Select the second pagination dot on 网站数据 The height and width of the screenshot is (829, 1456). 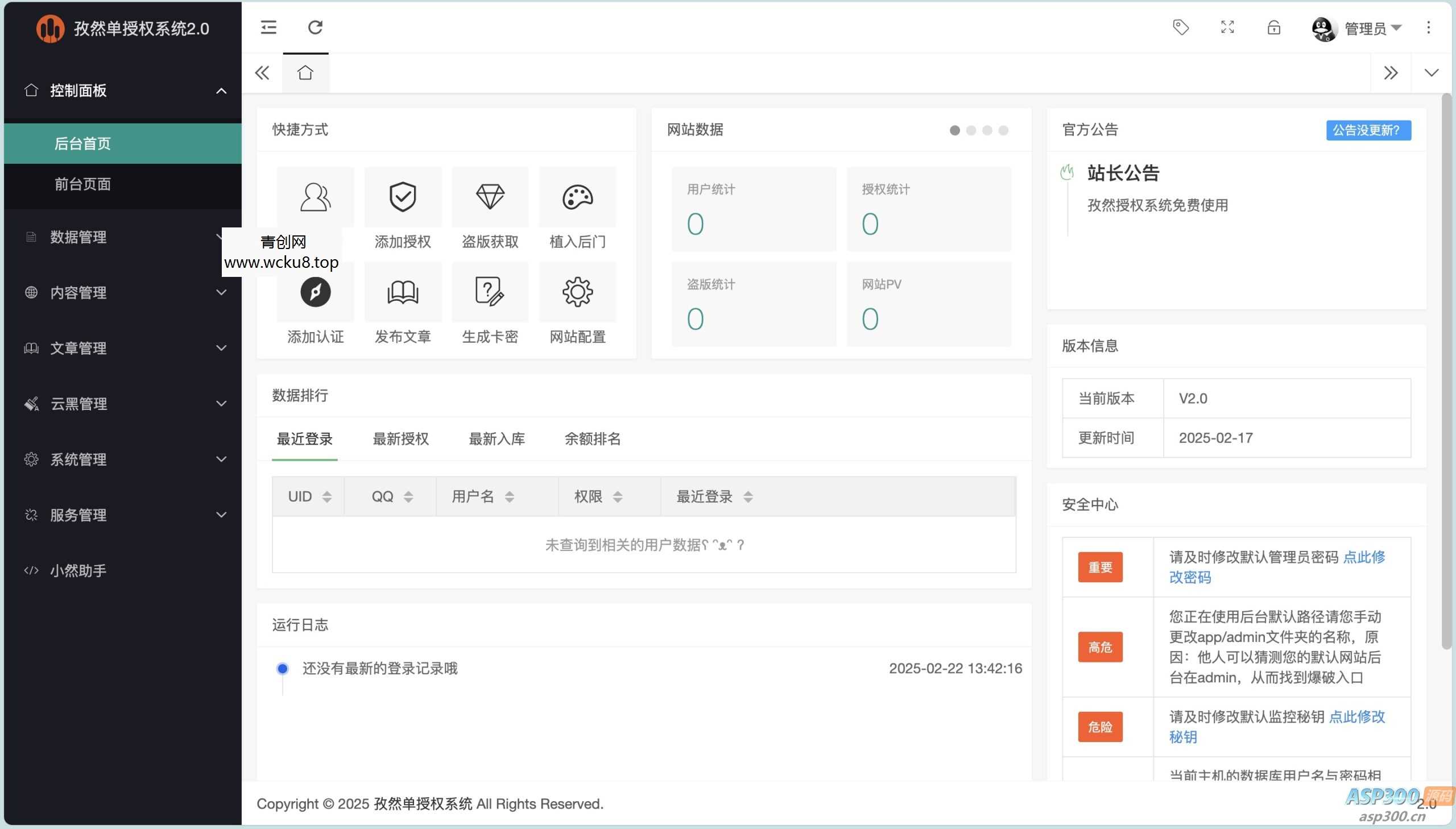(970, 130)
